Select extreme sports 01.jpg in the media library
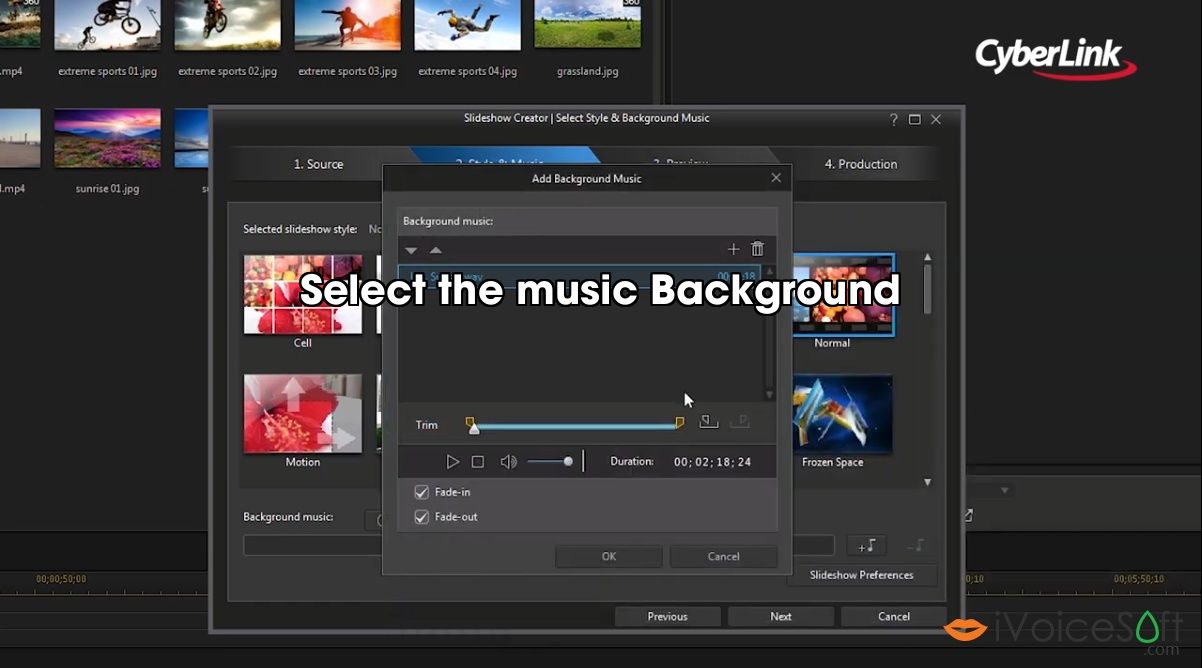 108,25
